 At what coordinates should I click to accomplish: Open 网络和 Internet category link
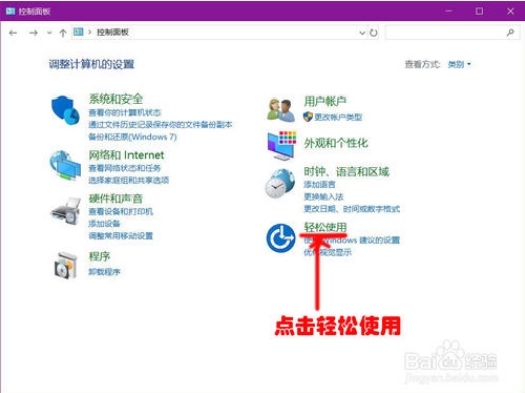pyautogui.click(x=126, y=155)
